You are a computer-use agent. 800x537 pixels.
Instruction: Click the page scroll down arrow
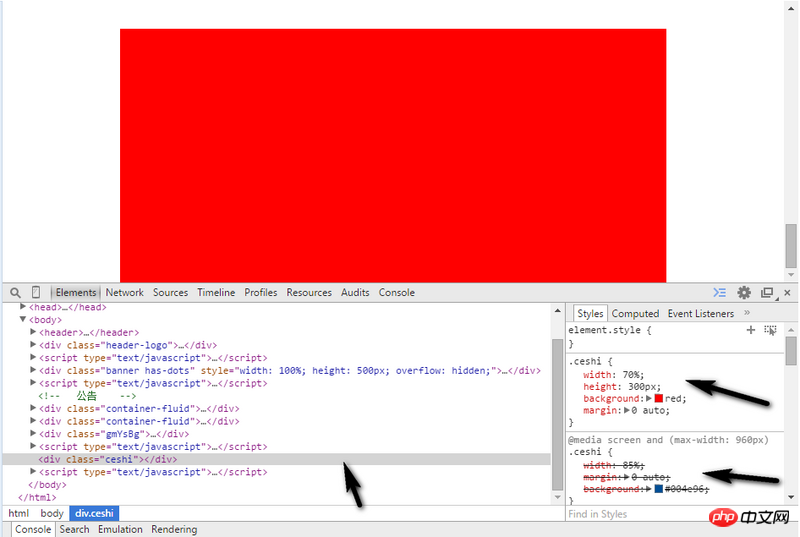[x=791, y=275]
